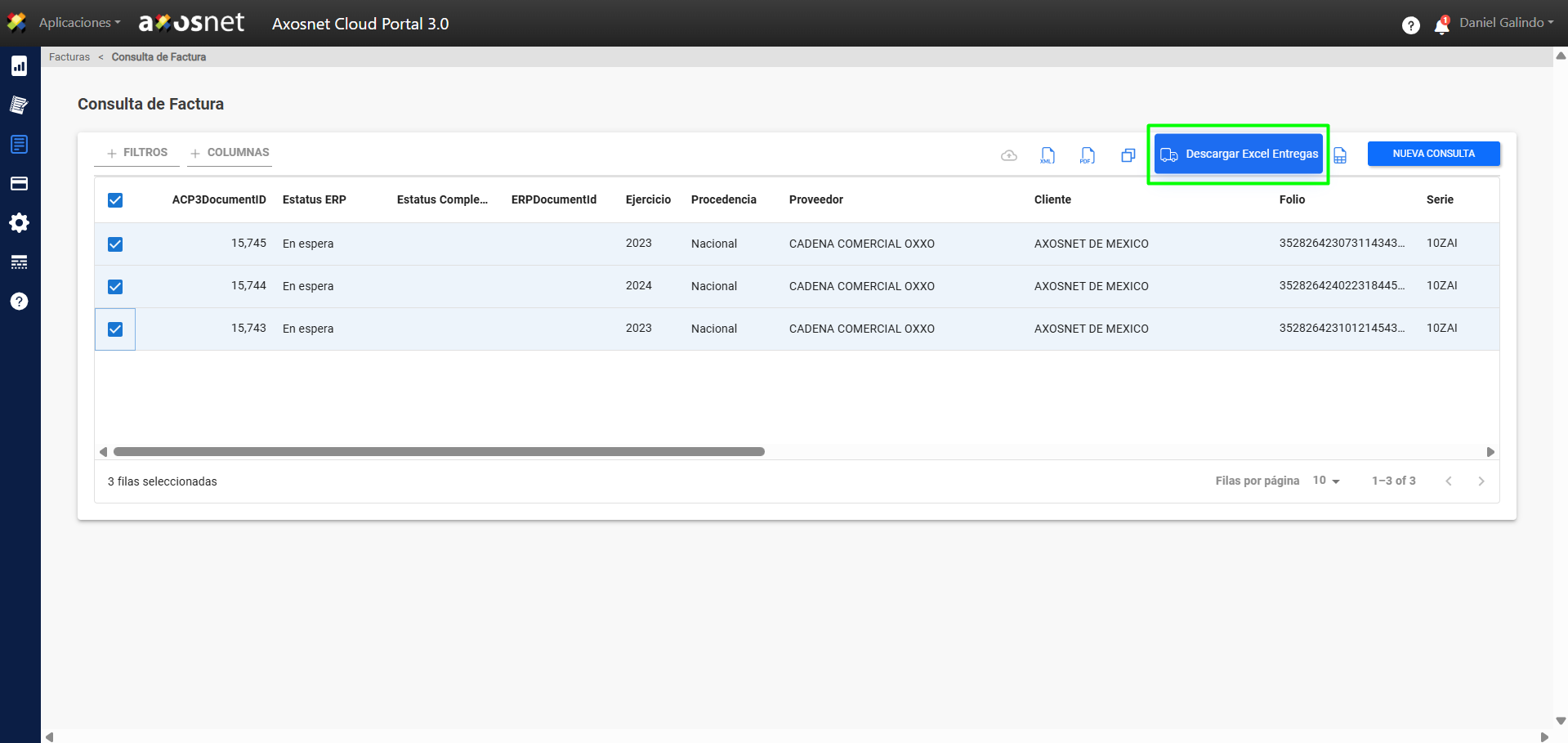Screen dimensions: 1568x743
Task: Click the Consulta de Factura breadcrumb
Action: [x=159, y=57]
